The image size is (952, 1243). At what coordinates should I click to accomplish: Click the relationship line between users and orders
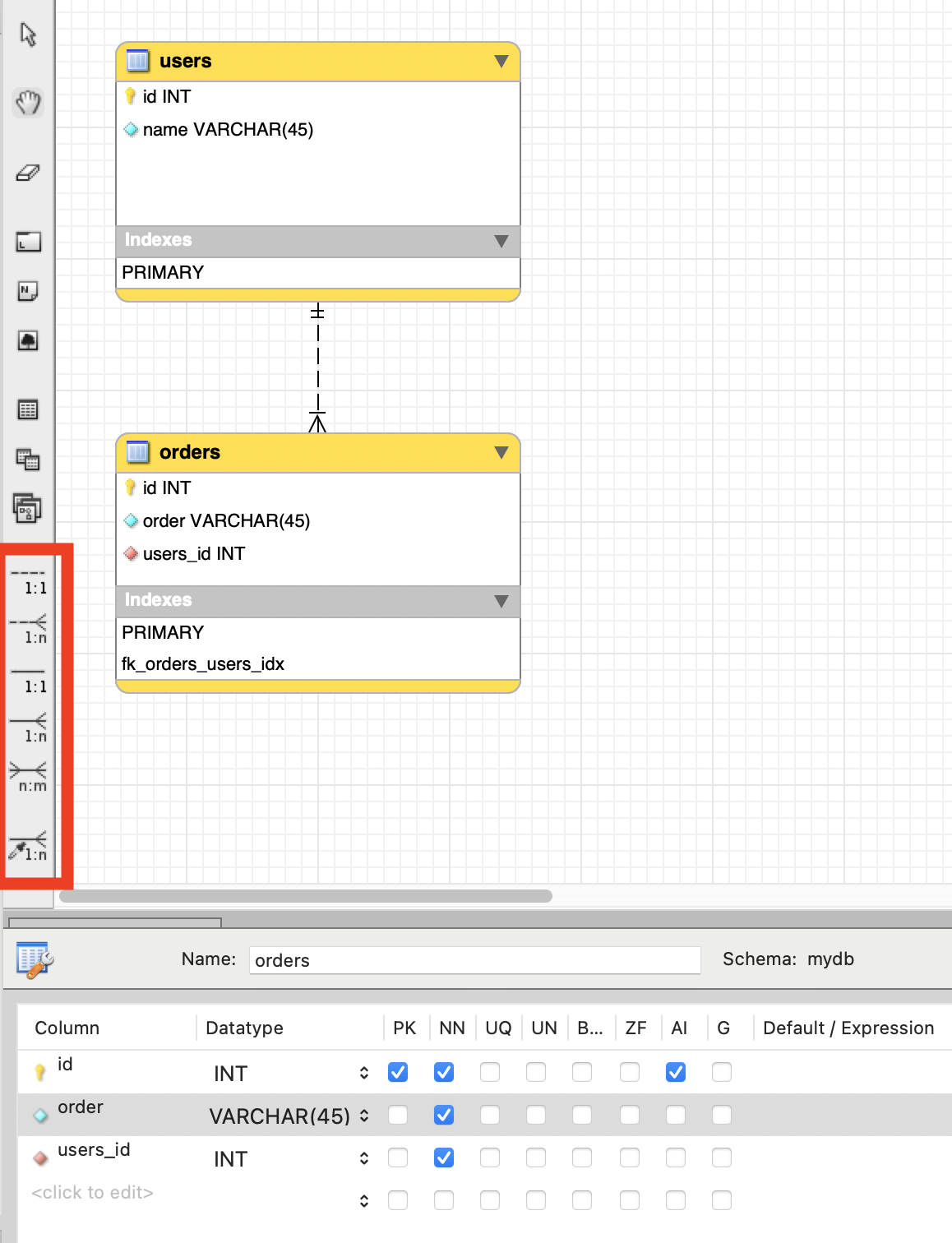tap(317, 367)
